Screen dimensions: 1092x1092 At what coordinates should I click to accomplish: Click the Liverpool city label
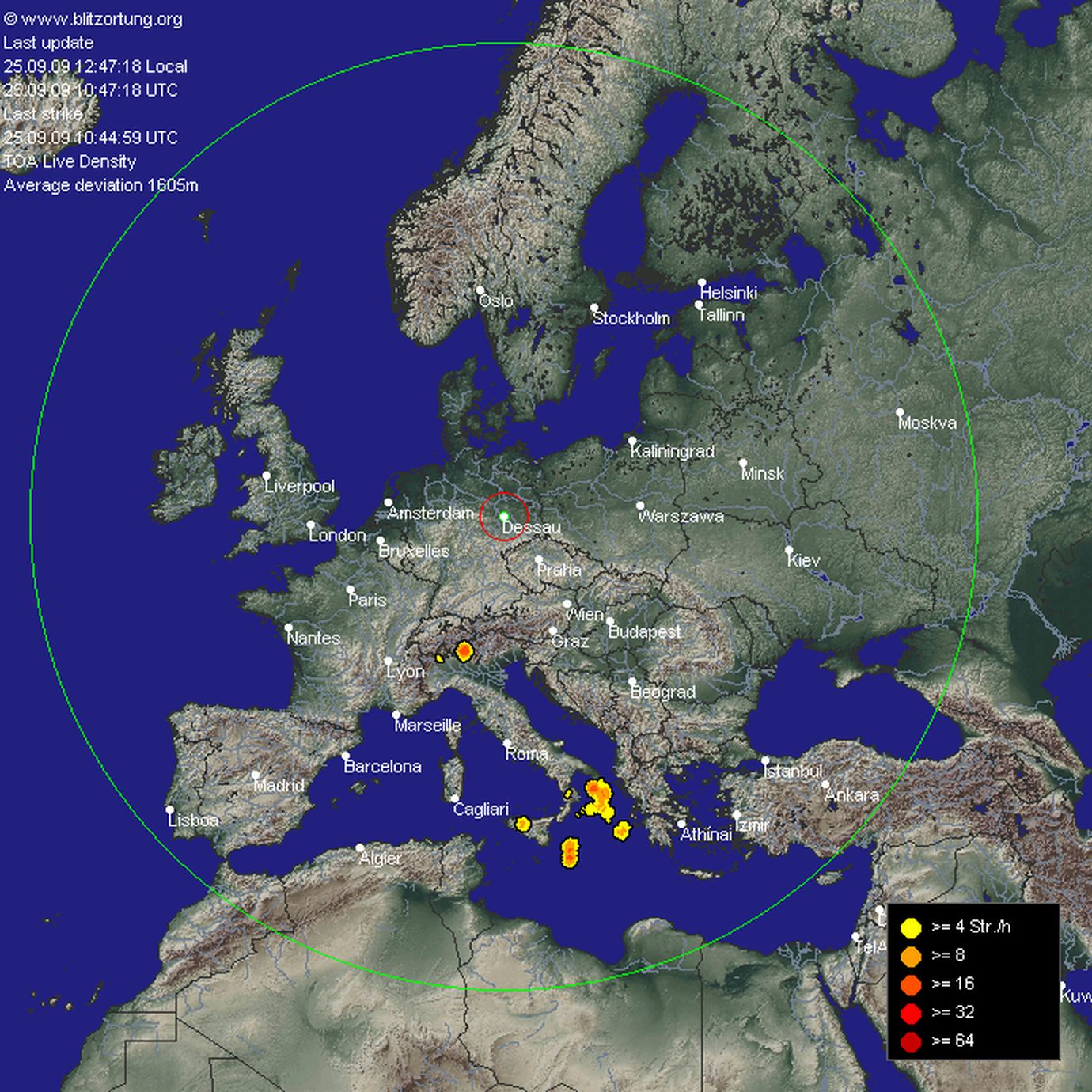click(299, 486)
